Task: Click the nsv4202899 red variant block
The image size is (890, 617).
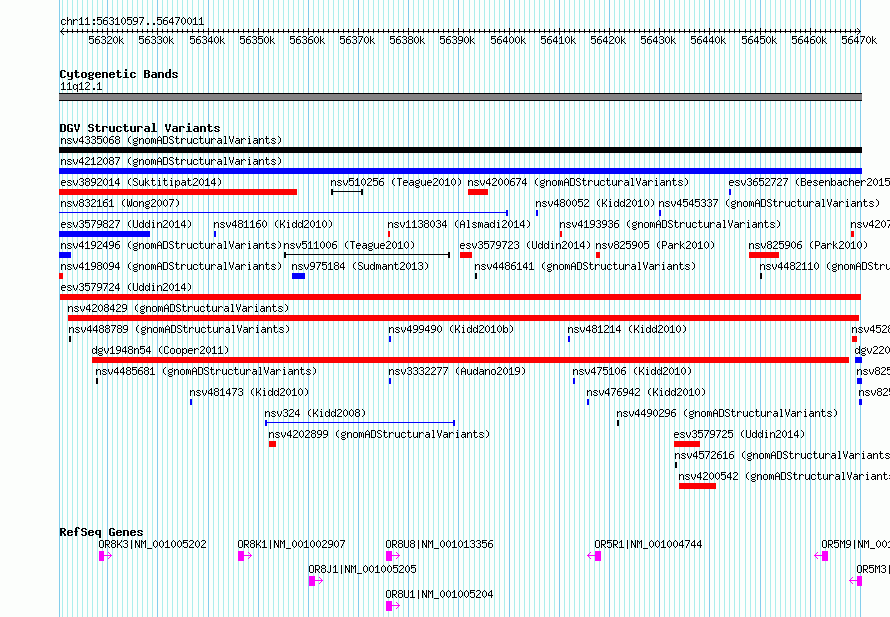Action: tap(272, 444)
